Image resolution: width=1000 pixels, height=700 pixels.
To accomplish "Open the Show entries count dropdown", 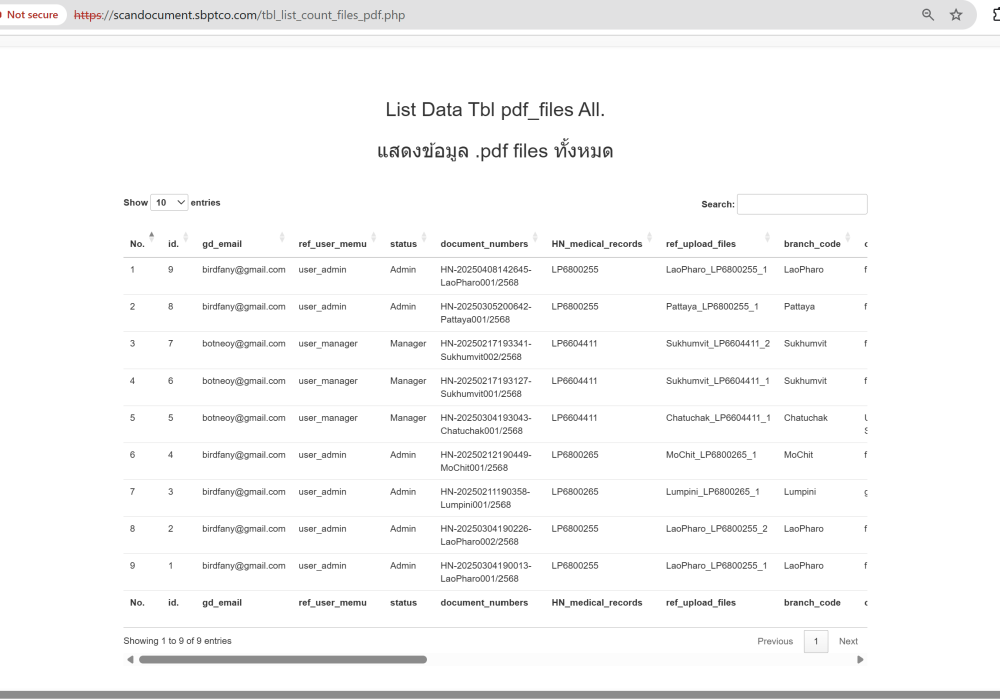I will pos(169,203).
